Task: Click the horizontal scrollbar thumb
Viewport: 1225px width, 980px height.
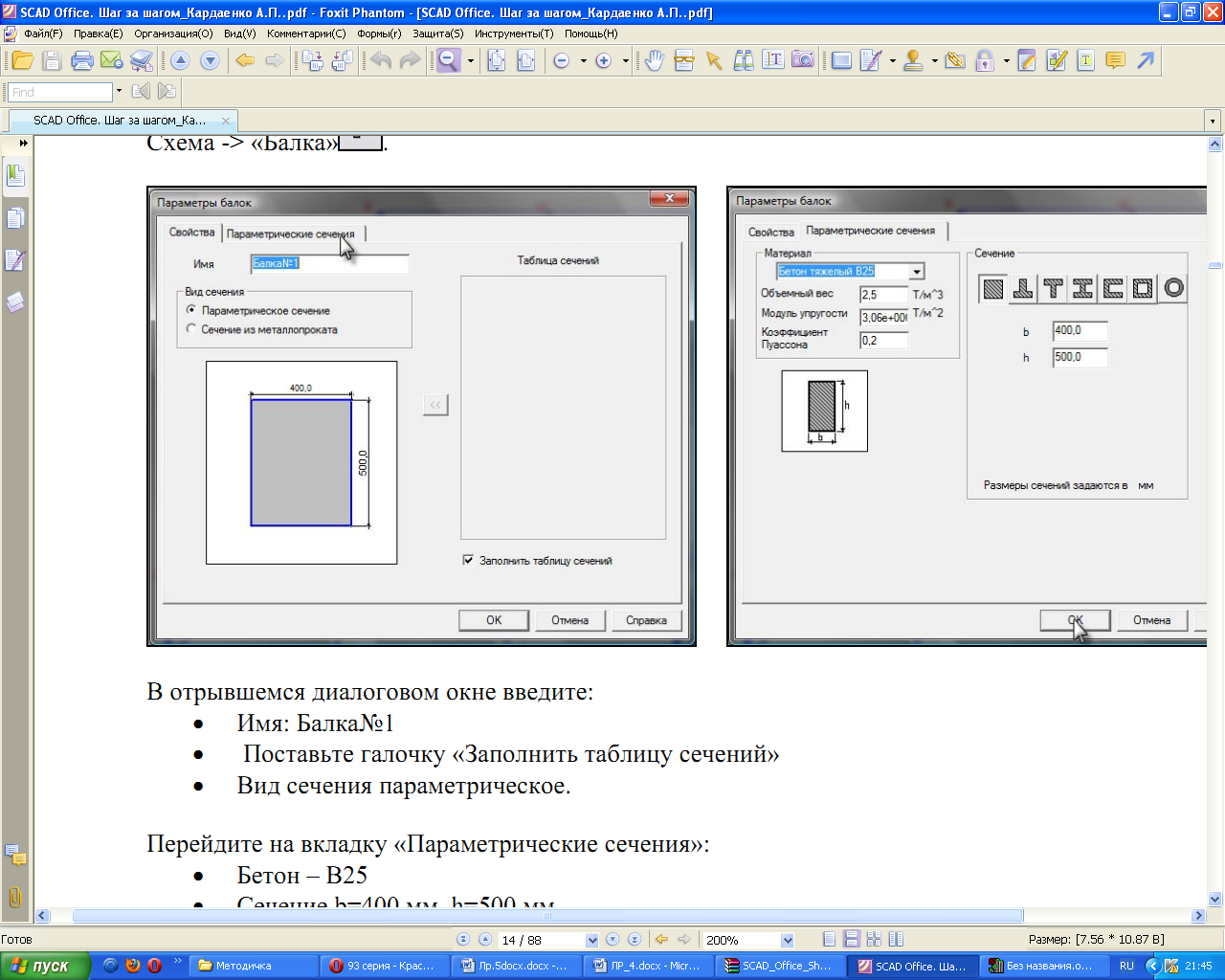Action: click(x=547, y=916)
